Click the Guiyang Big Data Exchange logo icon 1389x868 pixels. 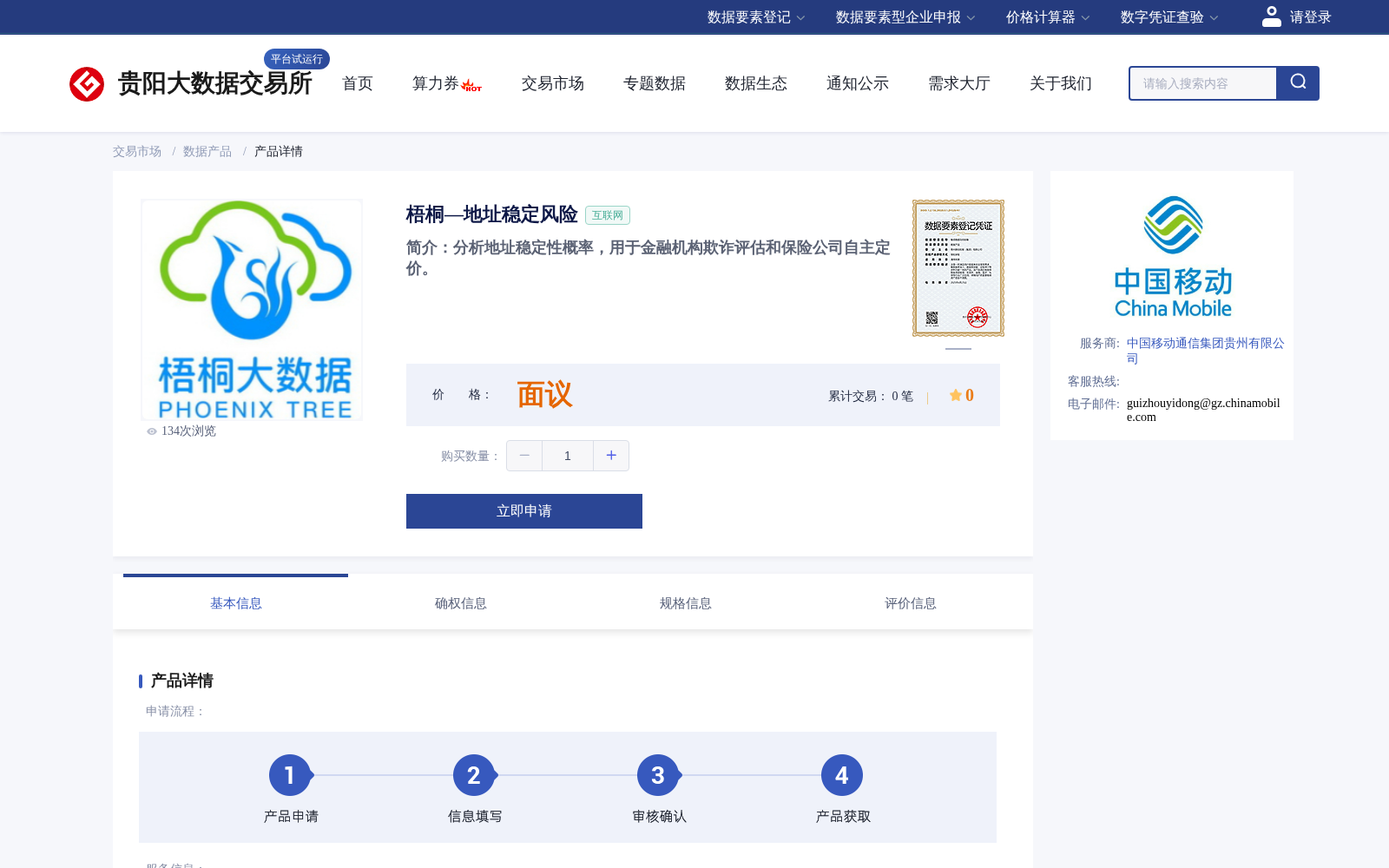pyautogui.click(x=87, y=84)
